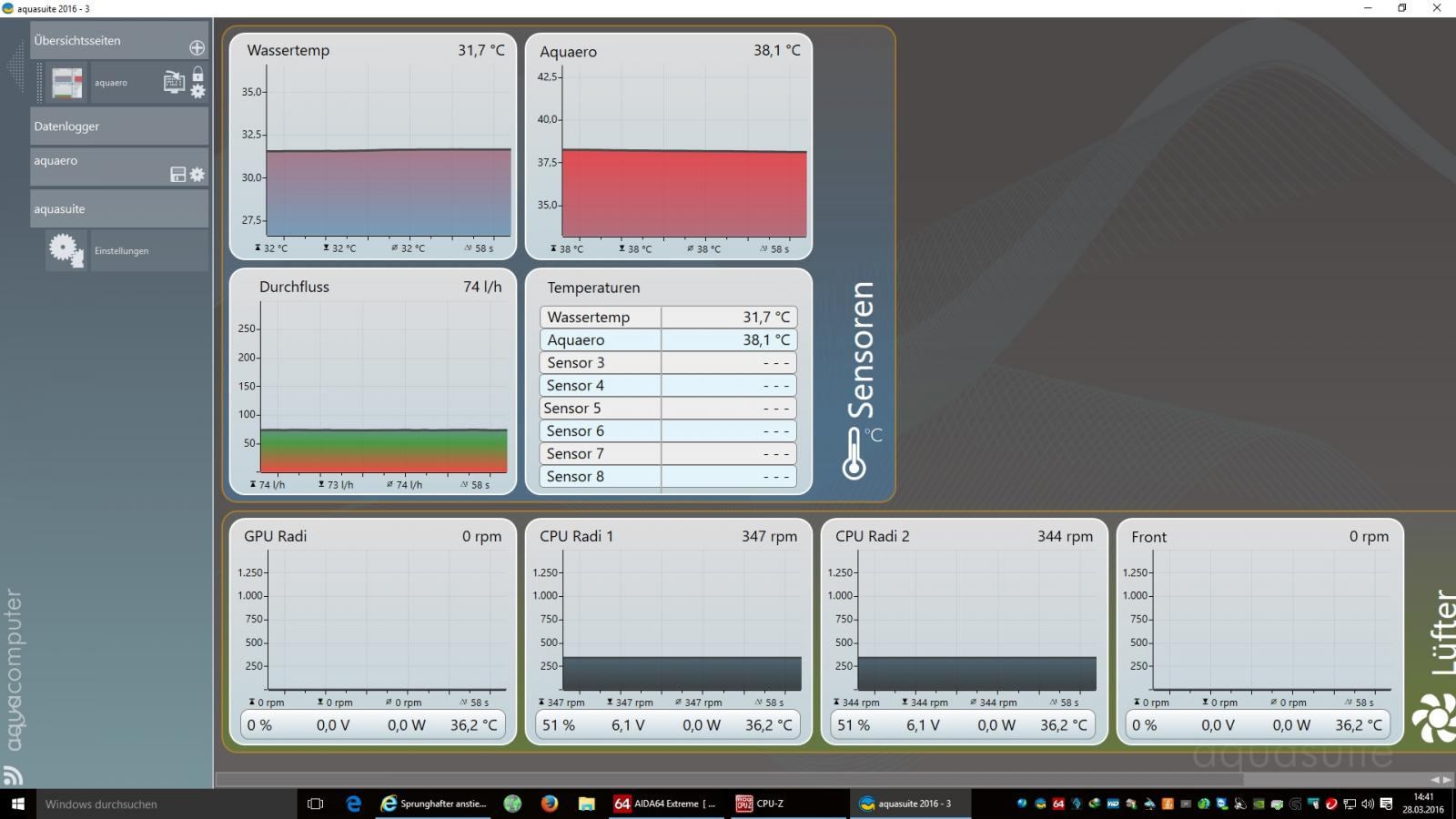Launch Firefox from the taskbar
Image resolution: width=1456 pixels, height=819 pixels.
pyautogui.click(x=549, y=804)
